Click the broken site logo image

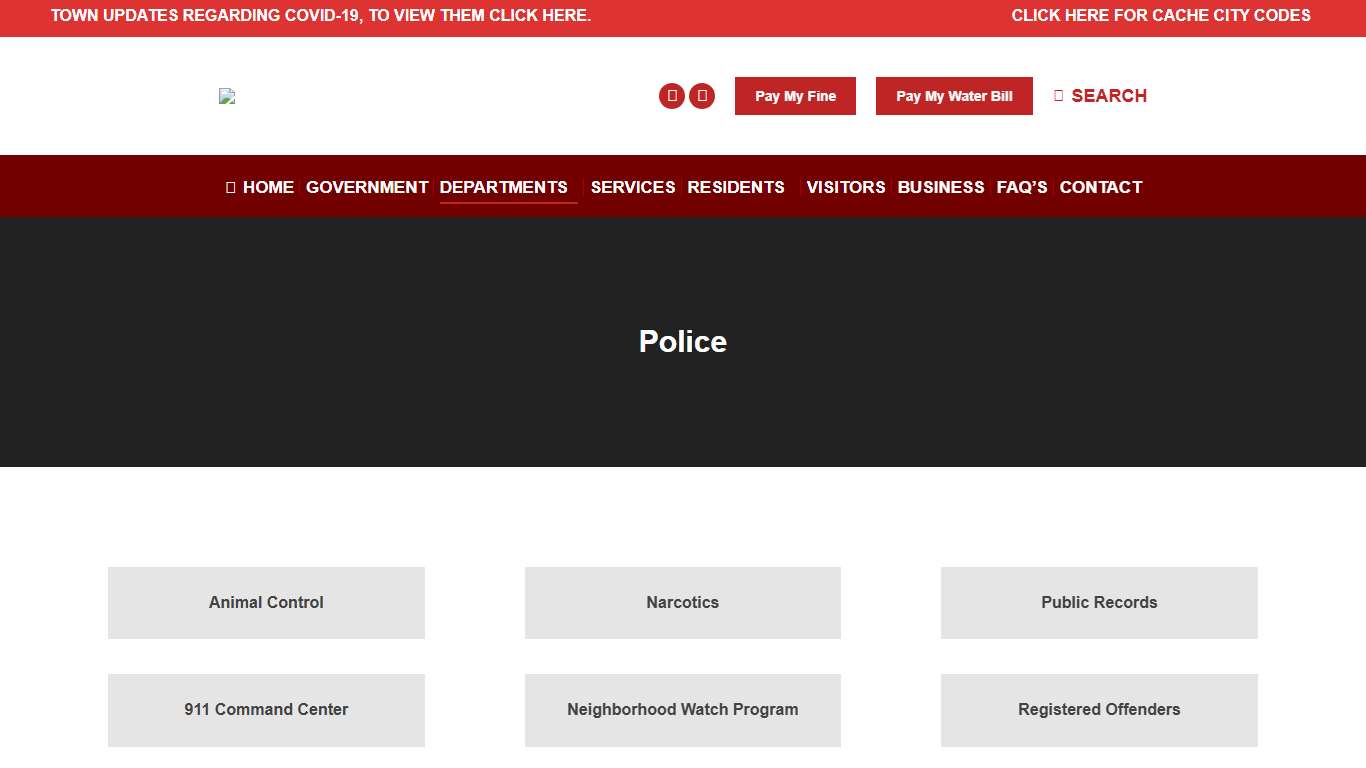coord(226,95)
